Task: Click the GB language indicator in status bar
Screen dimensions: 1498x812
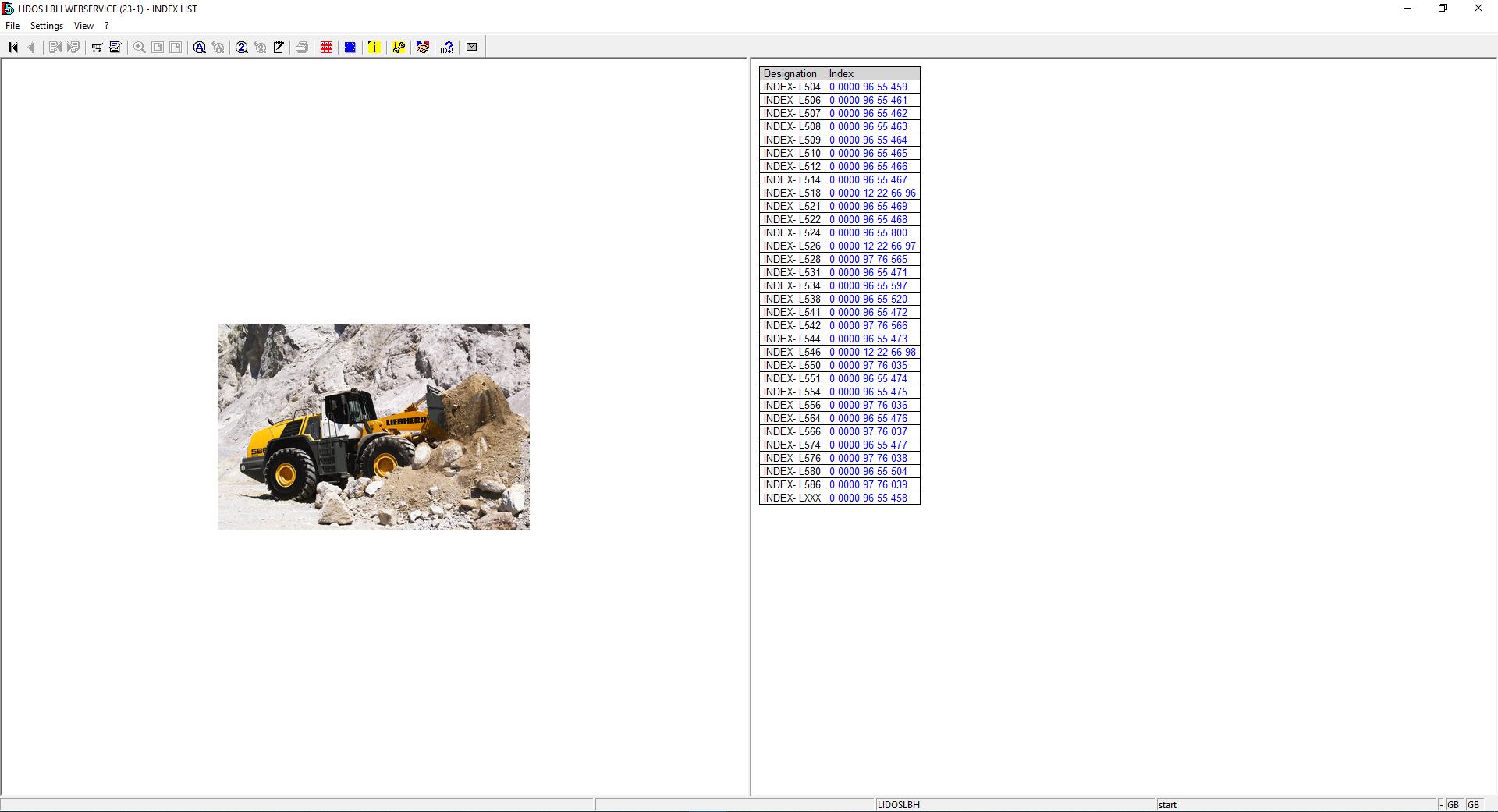Action: coord(1453,804)
